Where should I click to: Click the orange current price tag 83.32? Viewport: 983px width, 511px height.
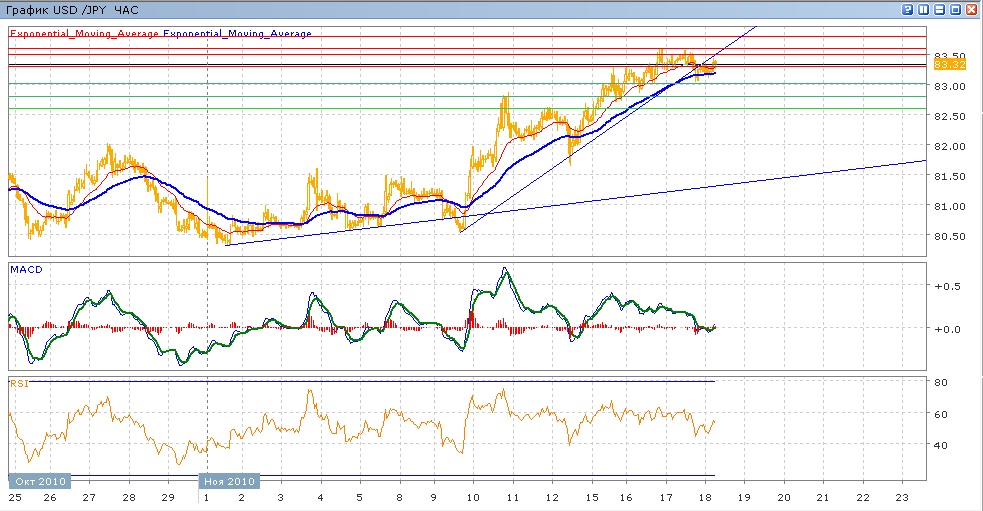tap(948, 64)
